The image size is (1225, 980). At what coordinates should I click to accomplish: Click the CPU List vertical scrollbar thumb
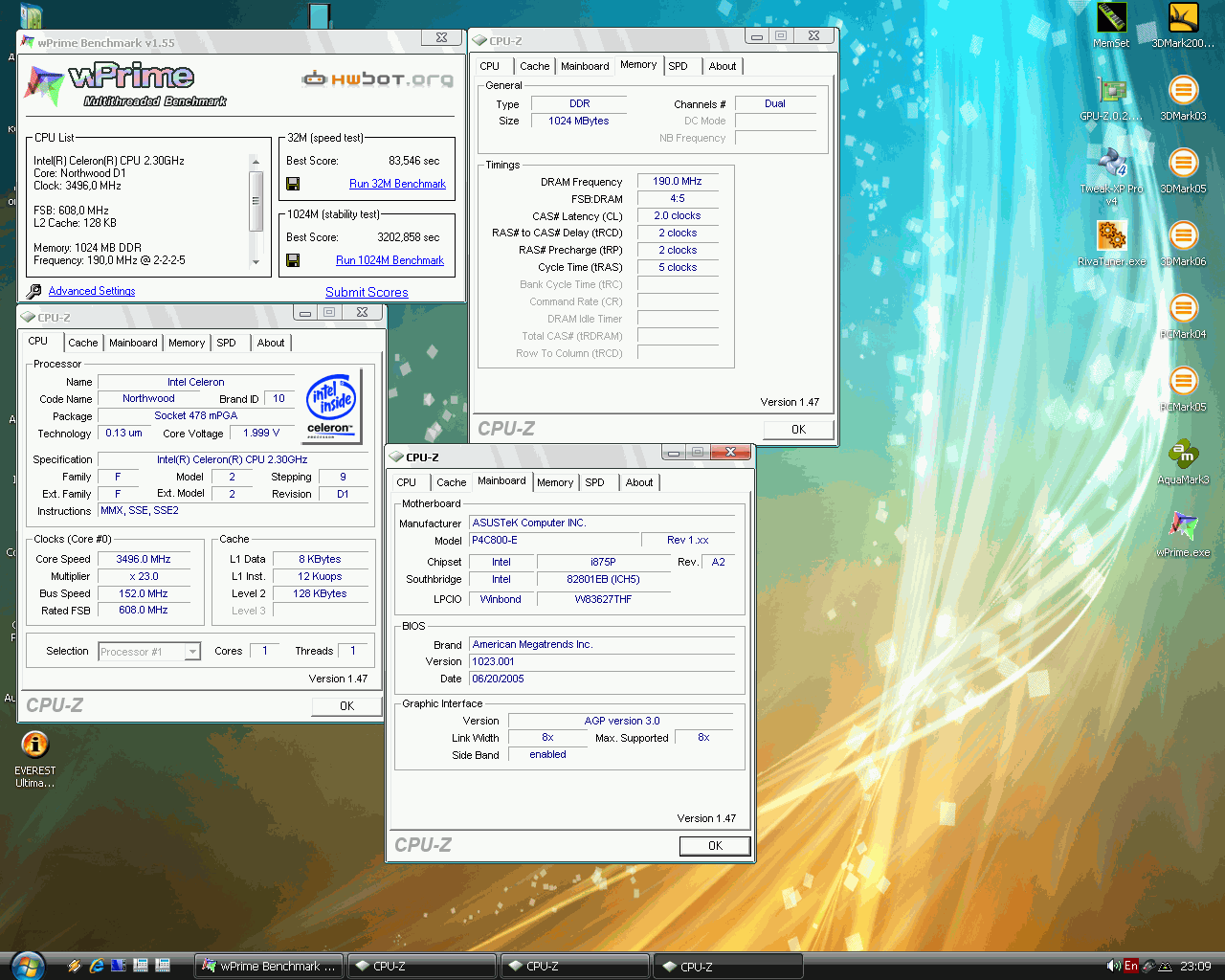tap(256, 201)
